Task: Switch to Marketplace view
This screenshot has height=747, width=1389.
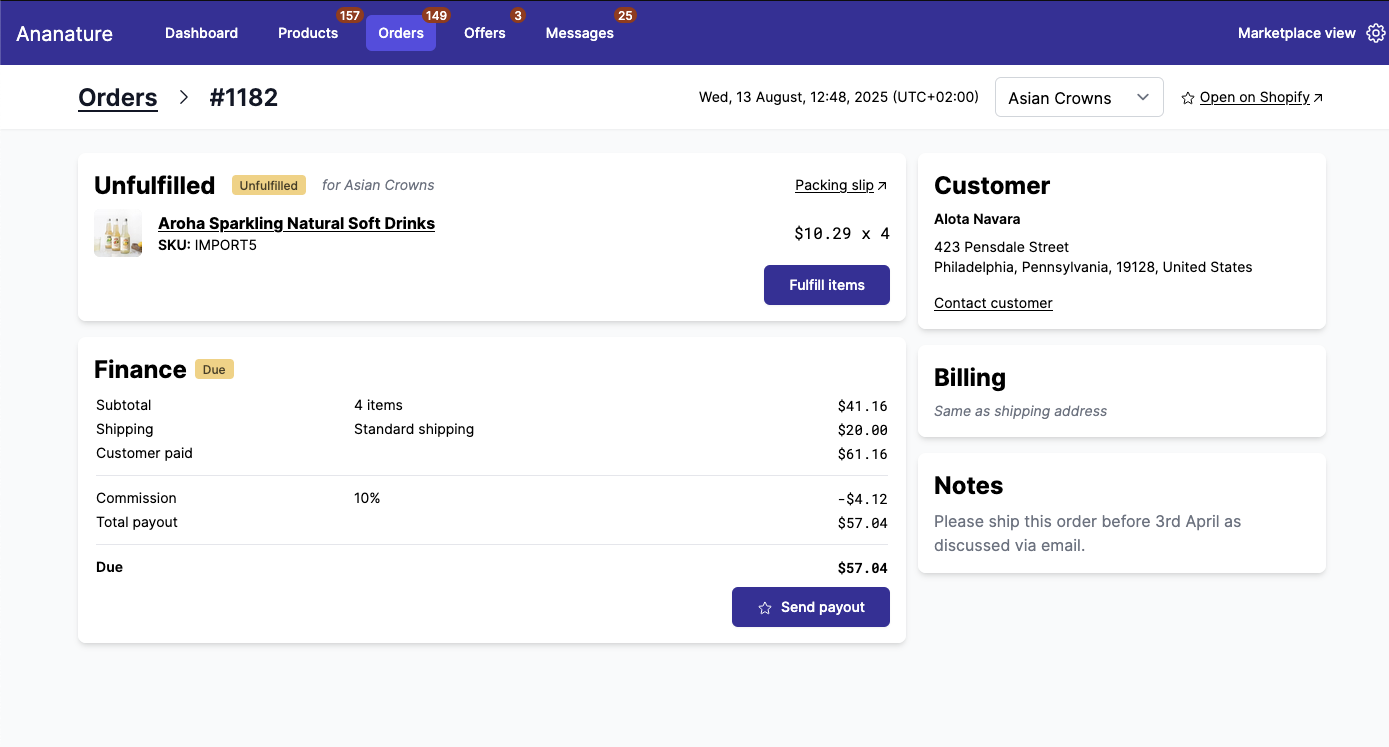Action: coord(1296,33)
